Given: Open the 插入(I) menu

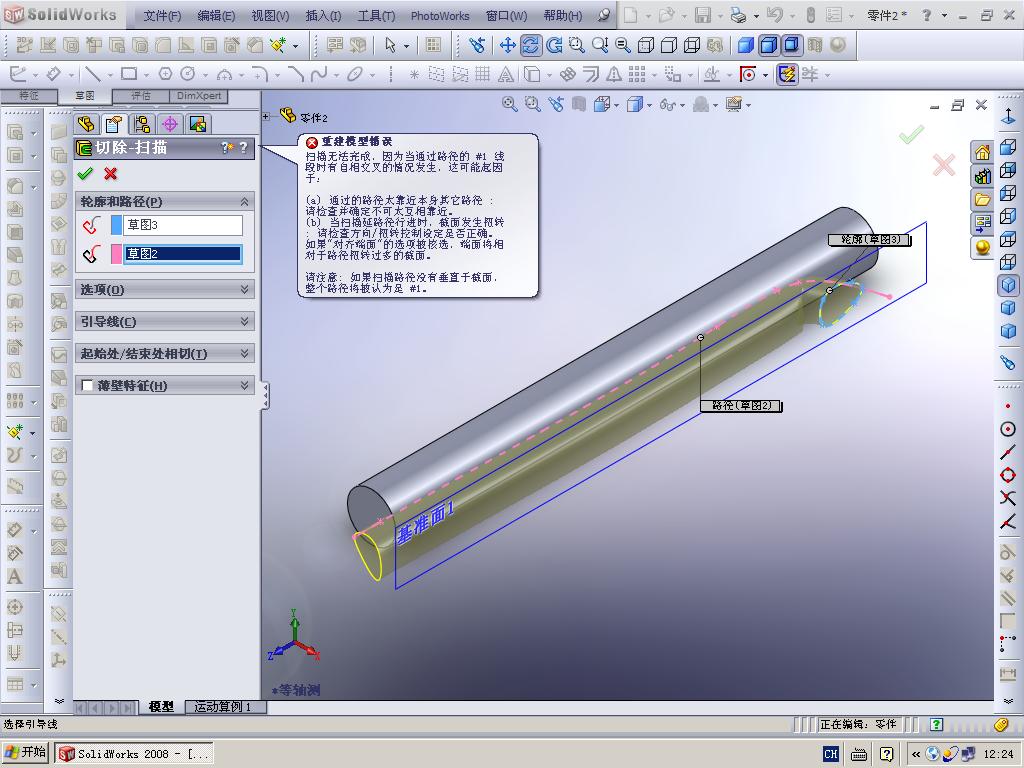Looking at the screenshot, I should [x=323, y=16].
